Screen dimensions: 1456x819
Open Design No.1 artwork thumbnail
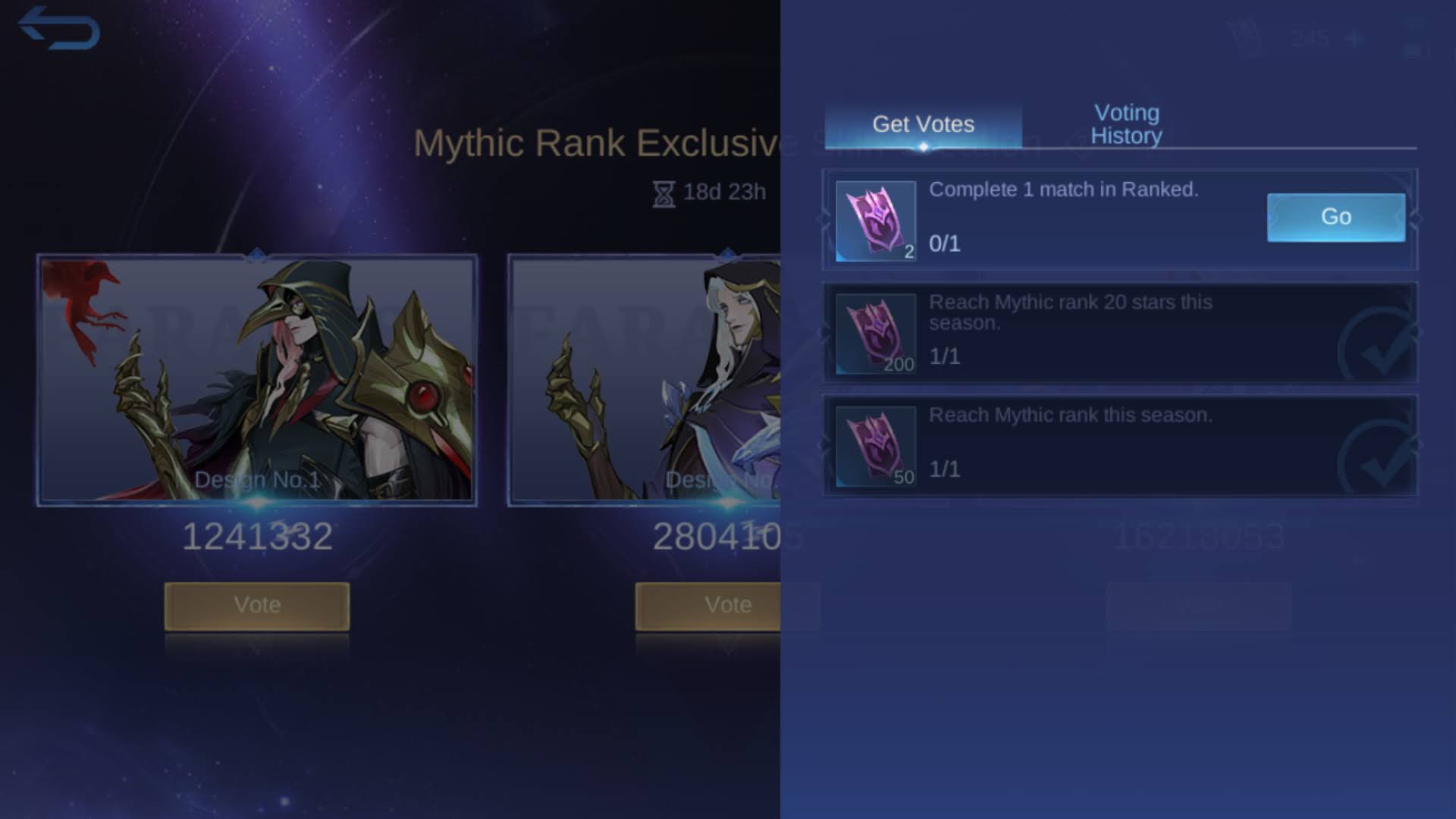pos(257,380)
